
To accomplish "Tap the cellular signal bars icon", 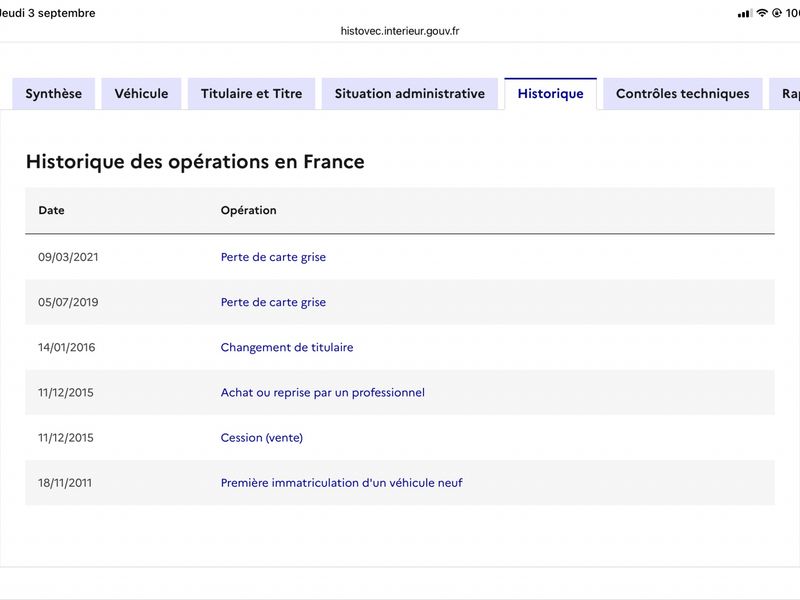I will click(x=744, y=14).
